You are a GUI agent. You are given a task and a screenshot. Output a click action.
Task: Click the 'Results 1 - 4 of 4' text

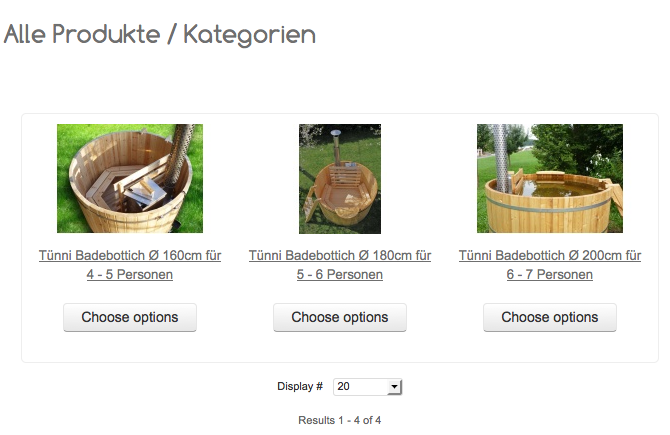click(x=340, y=420)
